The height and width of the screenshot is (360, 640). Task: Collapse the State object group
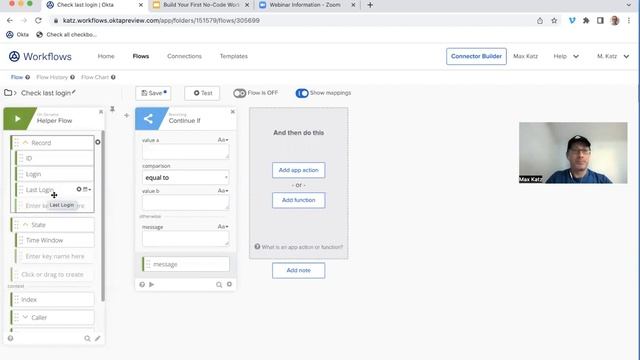tap(25, 225)
